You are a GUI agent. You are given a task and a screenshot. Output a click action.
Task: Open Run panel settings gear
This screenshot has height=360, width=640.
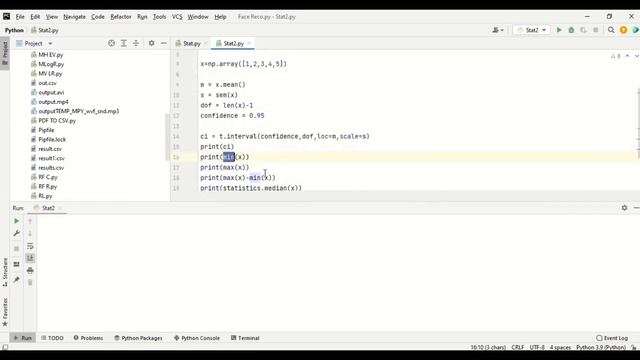pos(624,208)
